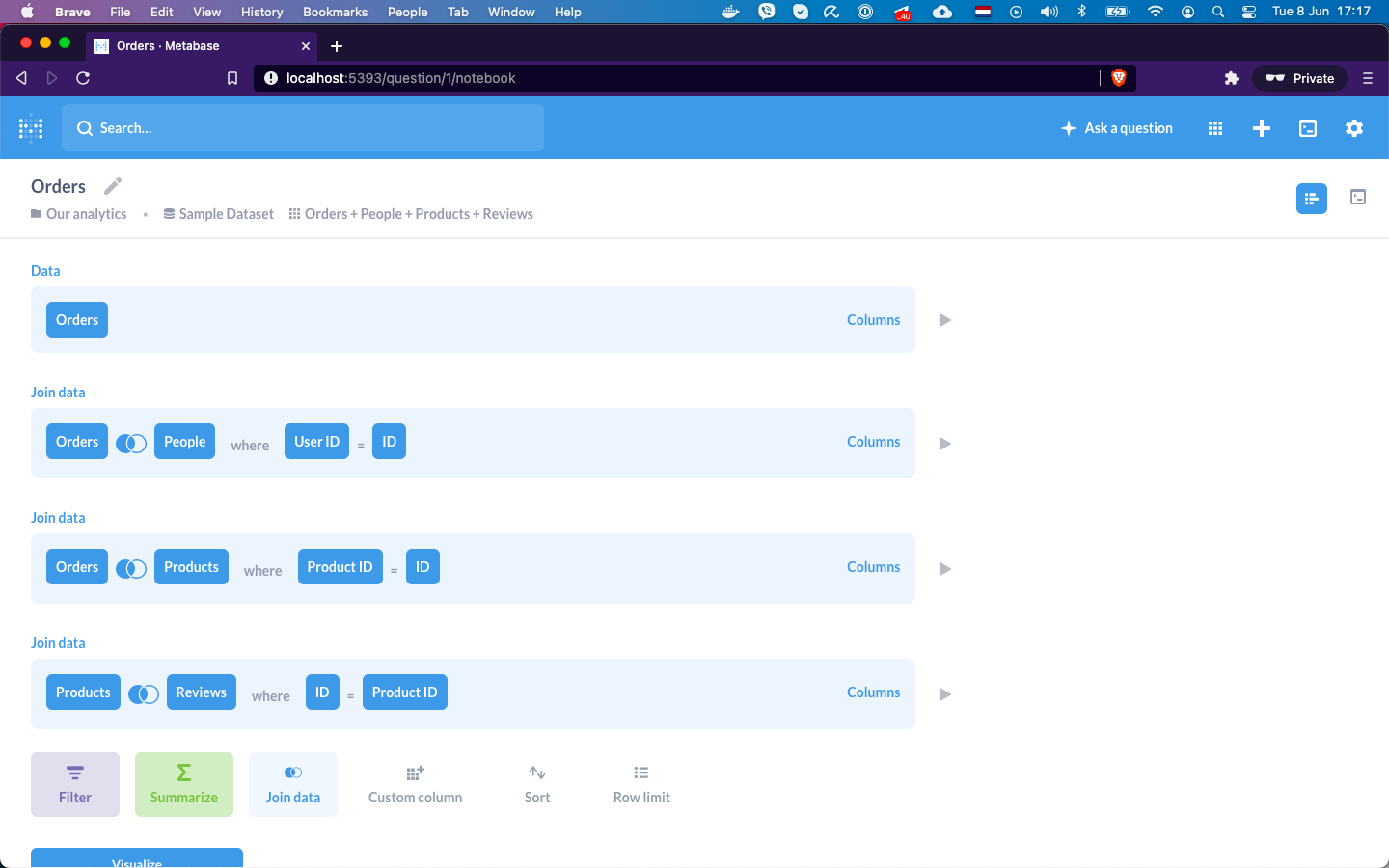Click the browse data grid icon
1389x868 pixels.
[1215, 127]
